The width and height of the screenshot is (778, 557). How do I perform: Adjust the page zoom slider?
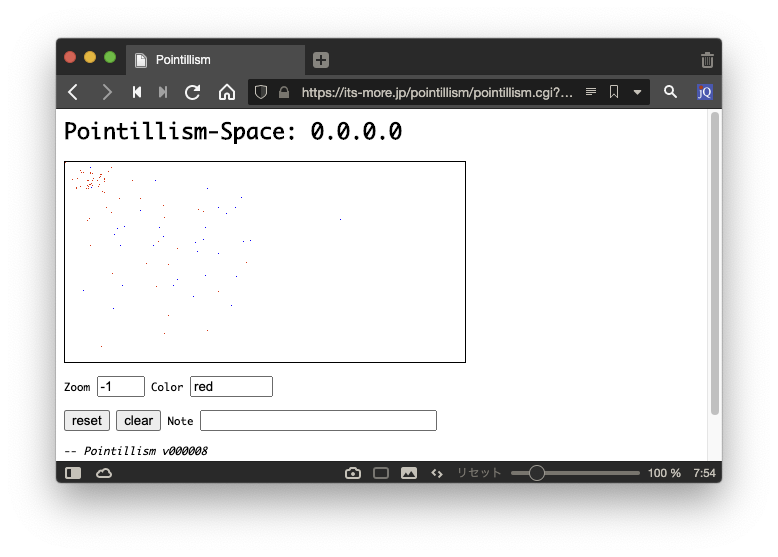tap(537, 473)
